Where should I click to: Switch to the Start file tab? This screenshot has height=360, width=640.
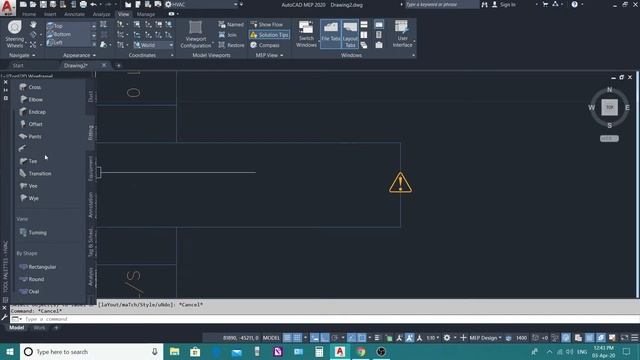click(x=18, y=65)
